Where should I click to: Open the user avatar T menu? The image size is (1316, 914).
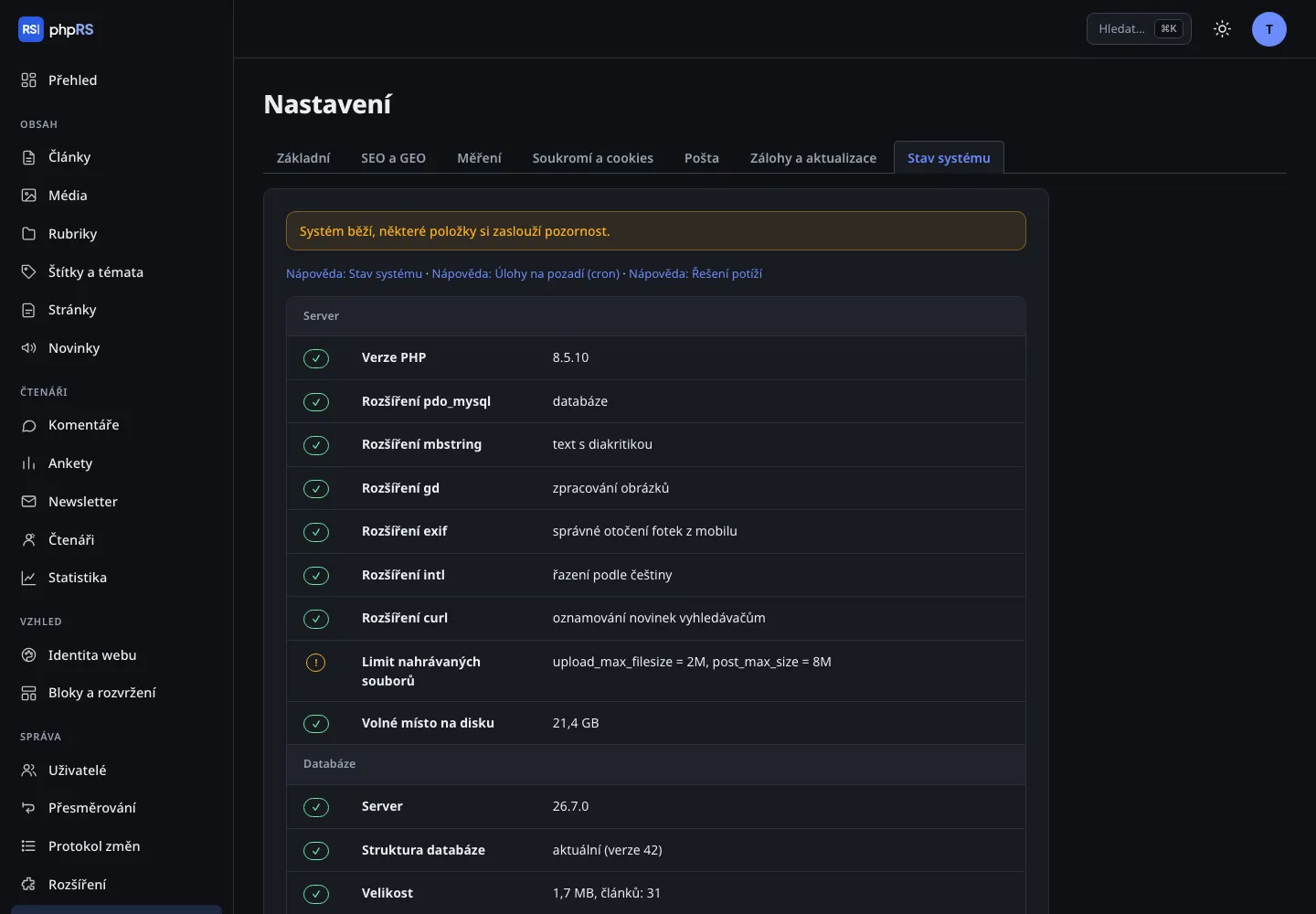pos(1269,29)
